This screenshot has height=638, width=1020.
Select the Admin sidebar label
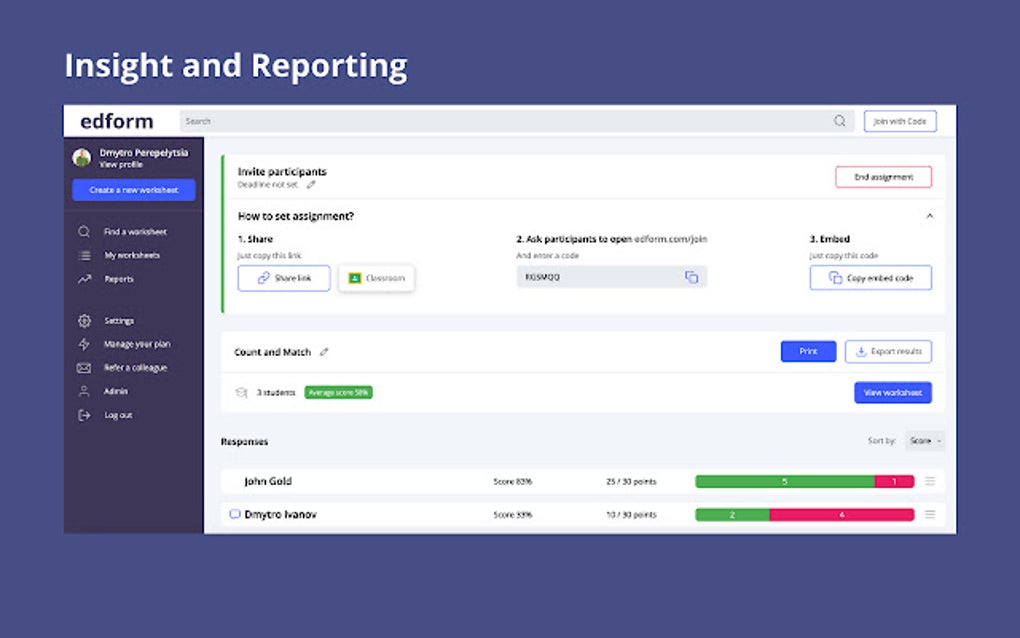(x=116, y=391)
